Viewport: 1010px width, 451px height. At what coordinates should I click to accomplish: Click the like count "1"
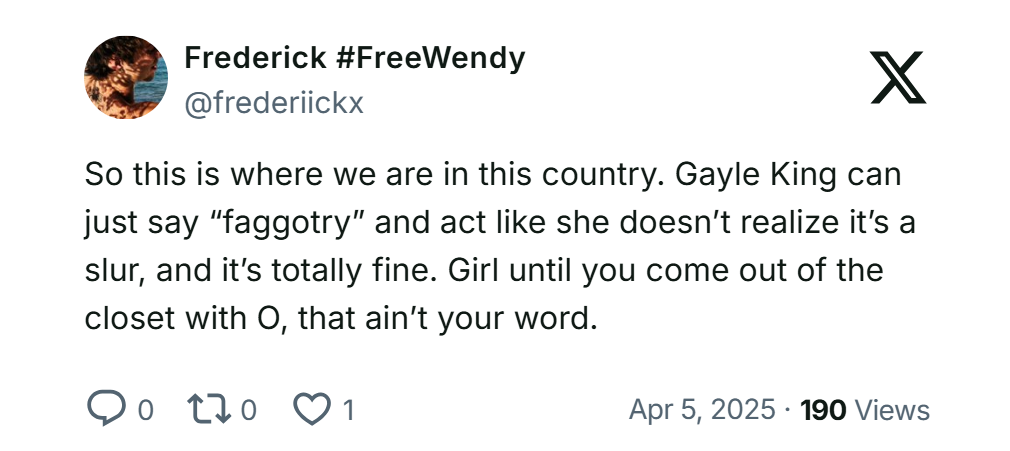(349, 409)
